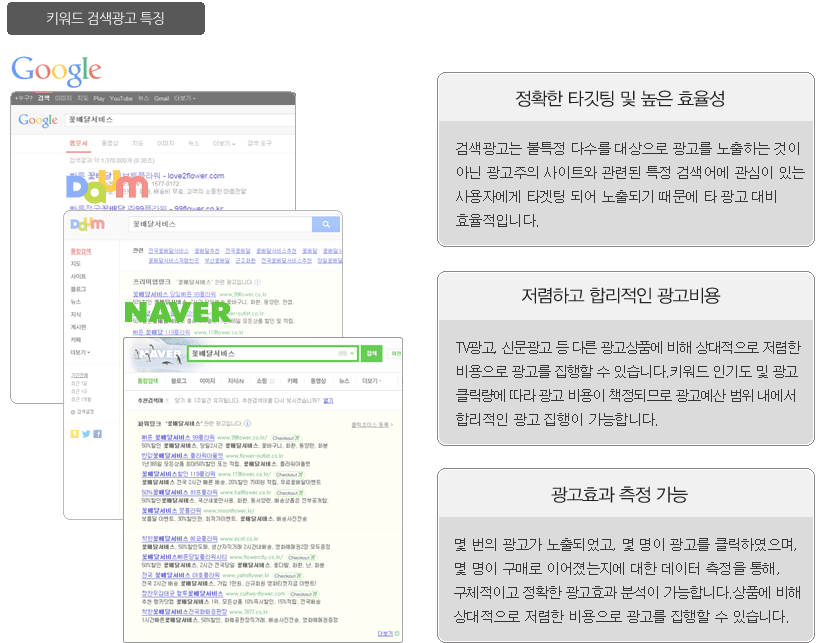Select 사이트 in Daum sidebar
Screen dimensions: 820x643
(78, 277)
